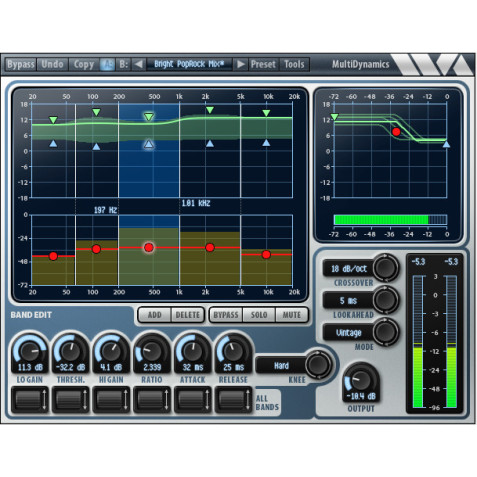Click the first band's green lo-gain triangle
Image resolution: width=477 pixels, height=477 pixels.
53,120
